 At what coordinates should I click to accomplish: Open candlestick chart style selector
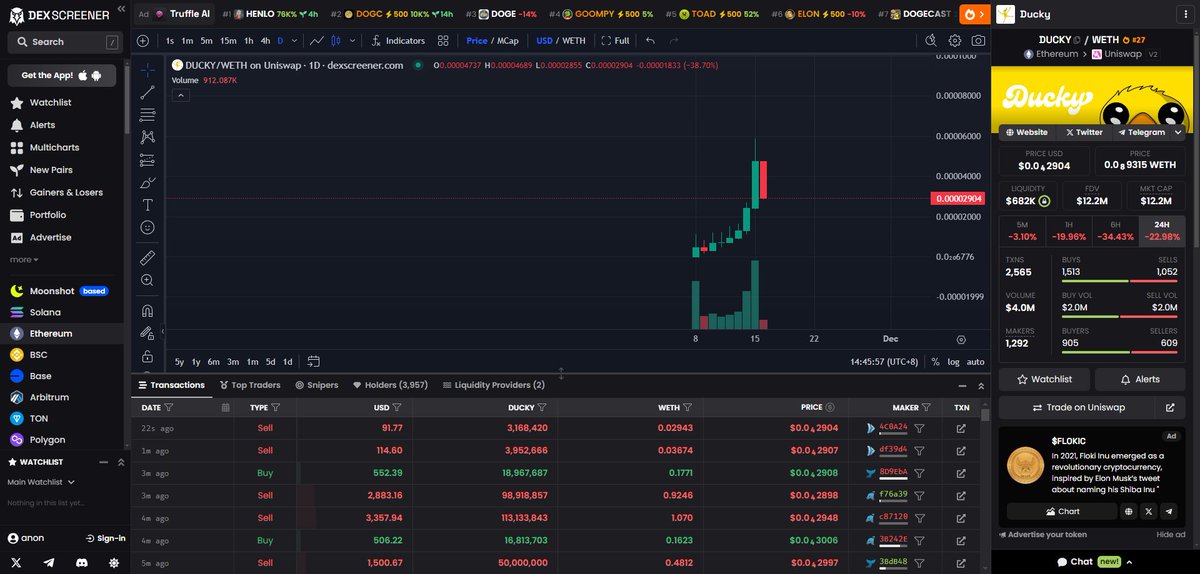click(336, 41)
